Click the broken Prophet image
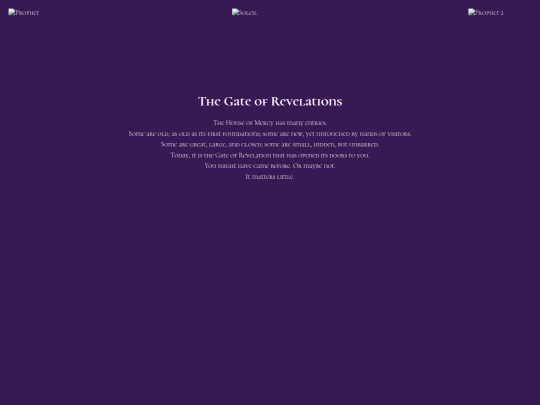540x405 pixels. coord(23,12)
